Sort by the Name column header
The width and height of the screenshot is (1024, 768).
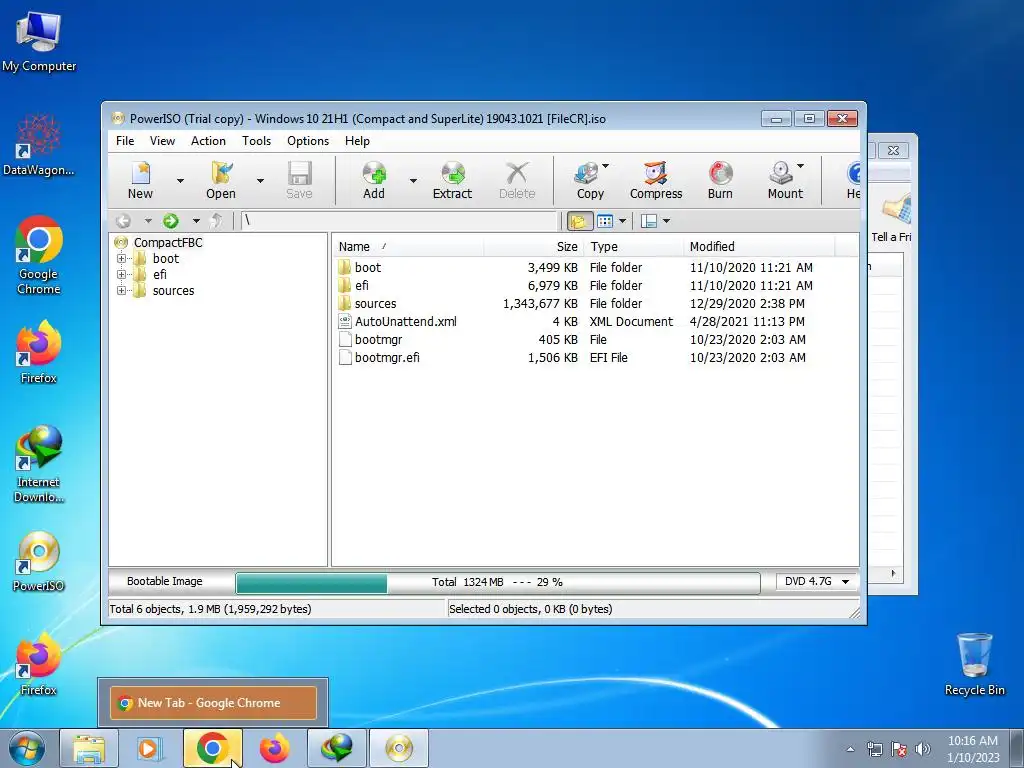408,247
